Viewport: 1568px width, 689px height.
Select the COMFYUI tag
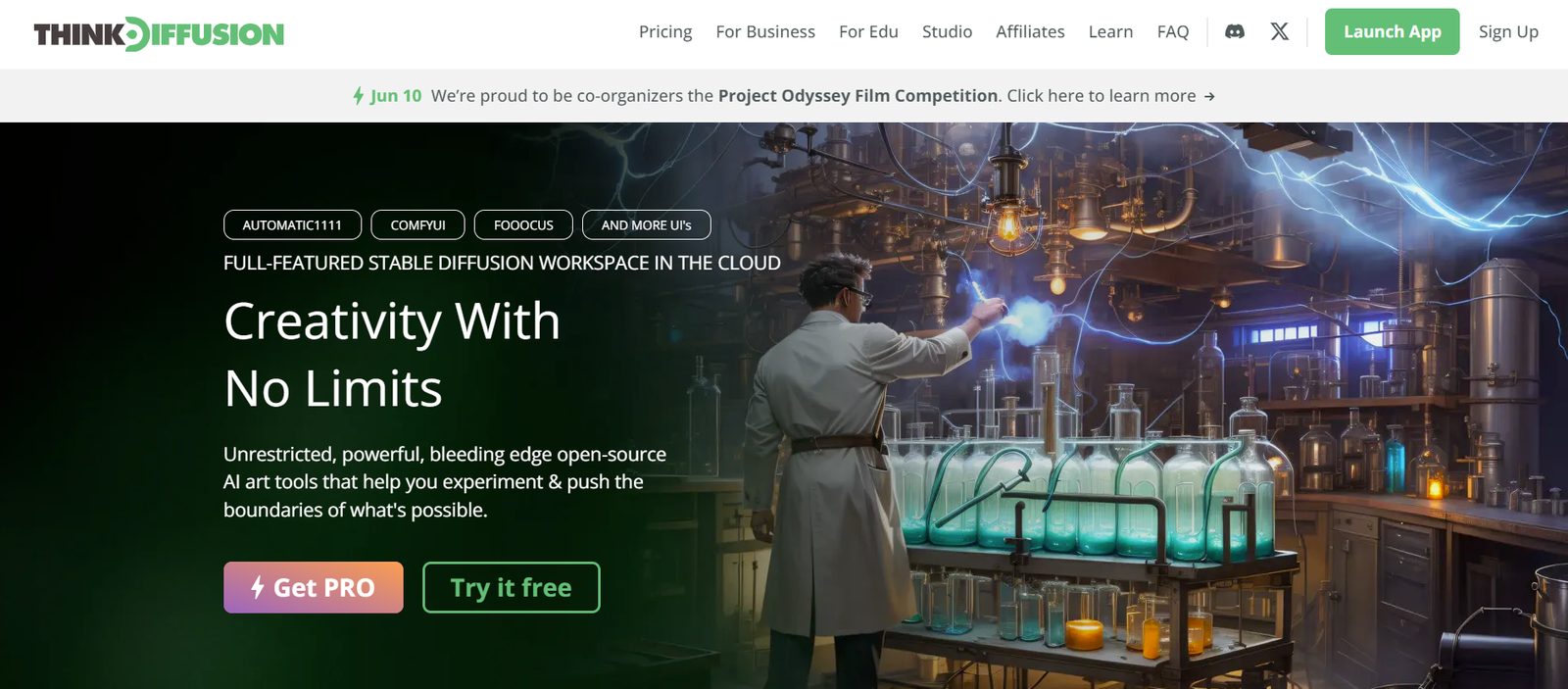[x=417, y=224]
